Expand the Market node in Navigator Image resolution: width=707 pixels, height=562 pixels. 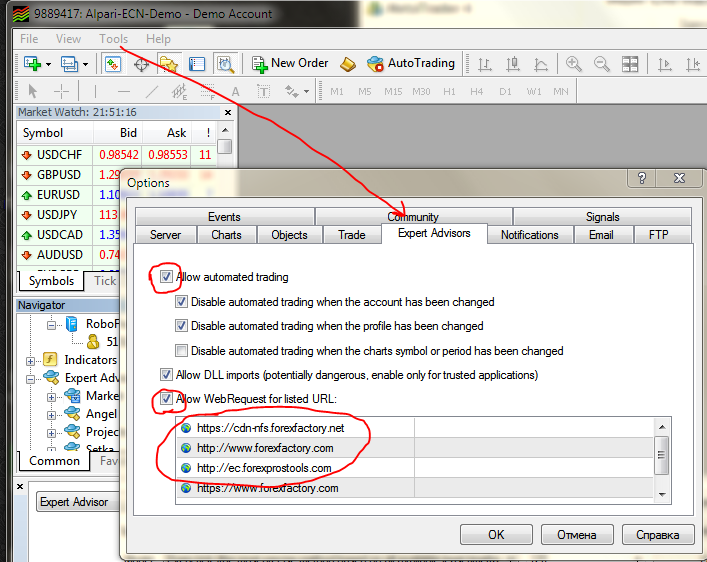51,397
